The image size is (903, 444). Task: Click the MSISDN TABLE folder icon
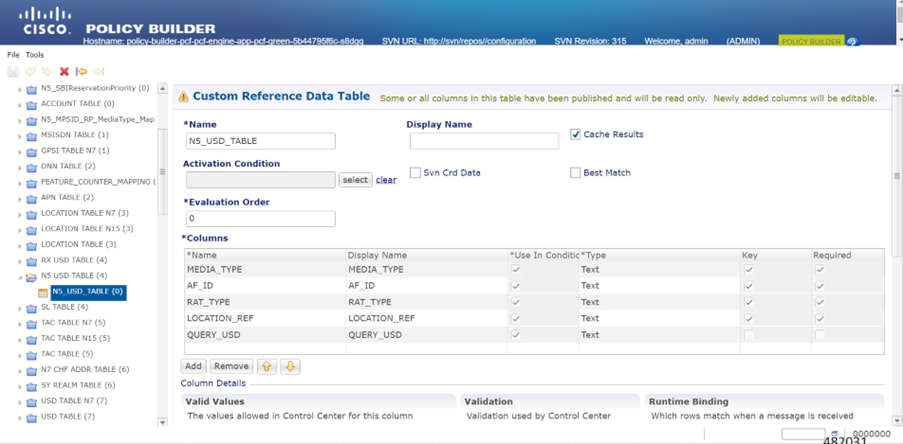click(x=32, y=136)
